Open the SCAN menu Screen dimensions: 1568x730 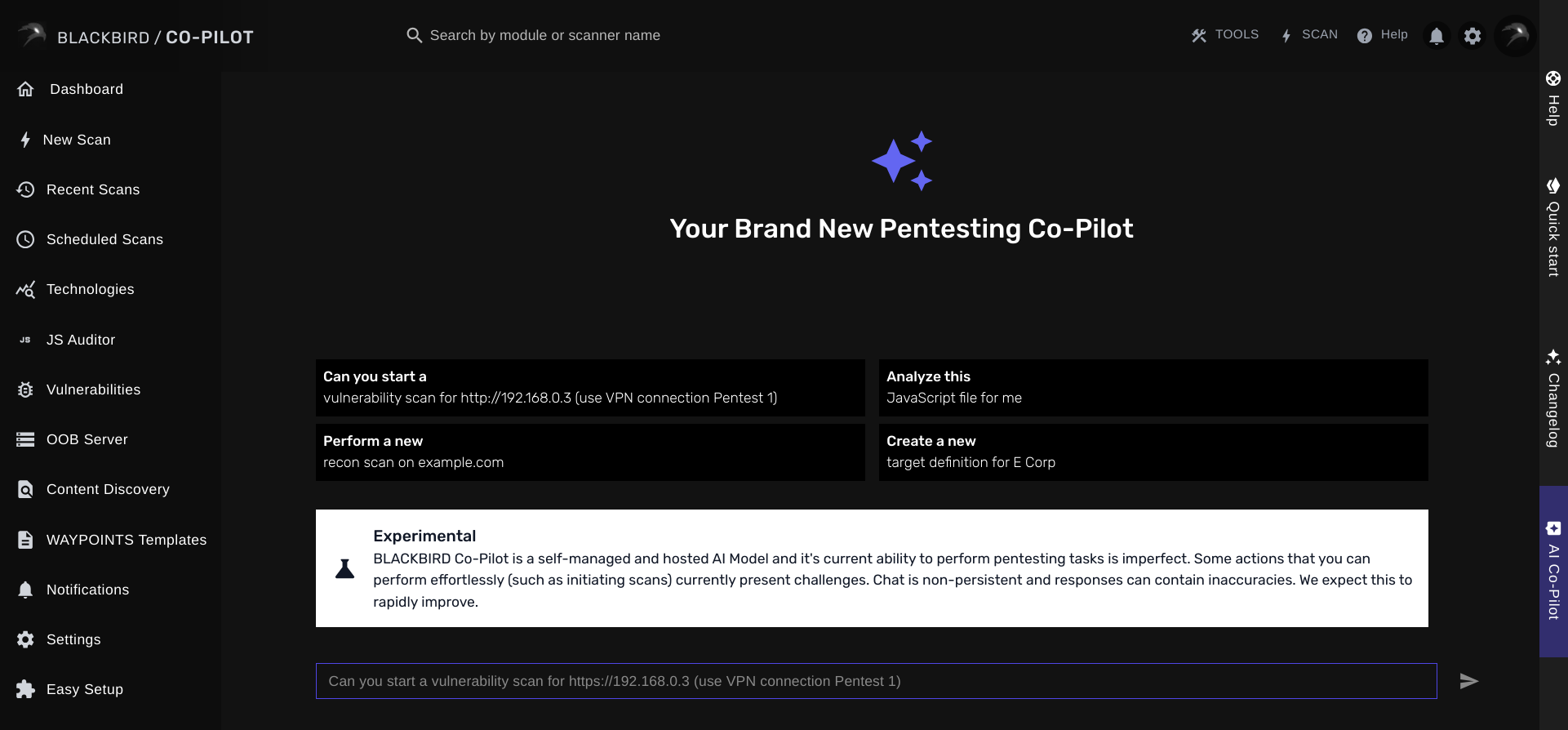point(1309,35)
